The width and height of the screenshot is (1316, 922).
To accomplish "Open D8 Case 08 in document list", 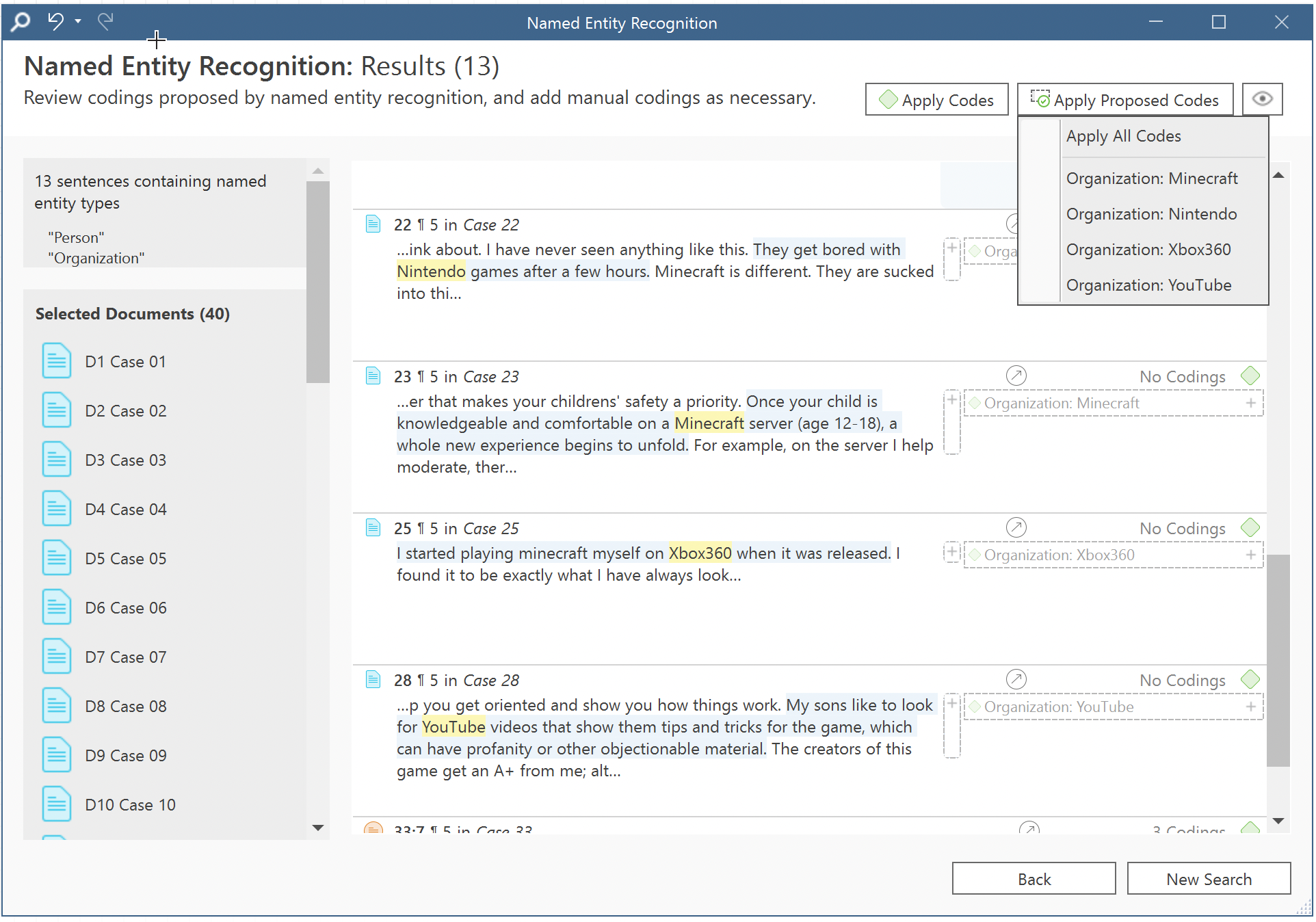I will [x=125, y=706].
